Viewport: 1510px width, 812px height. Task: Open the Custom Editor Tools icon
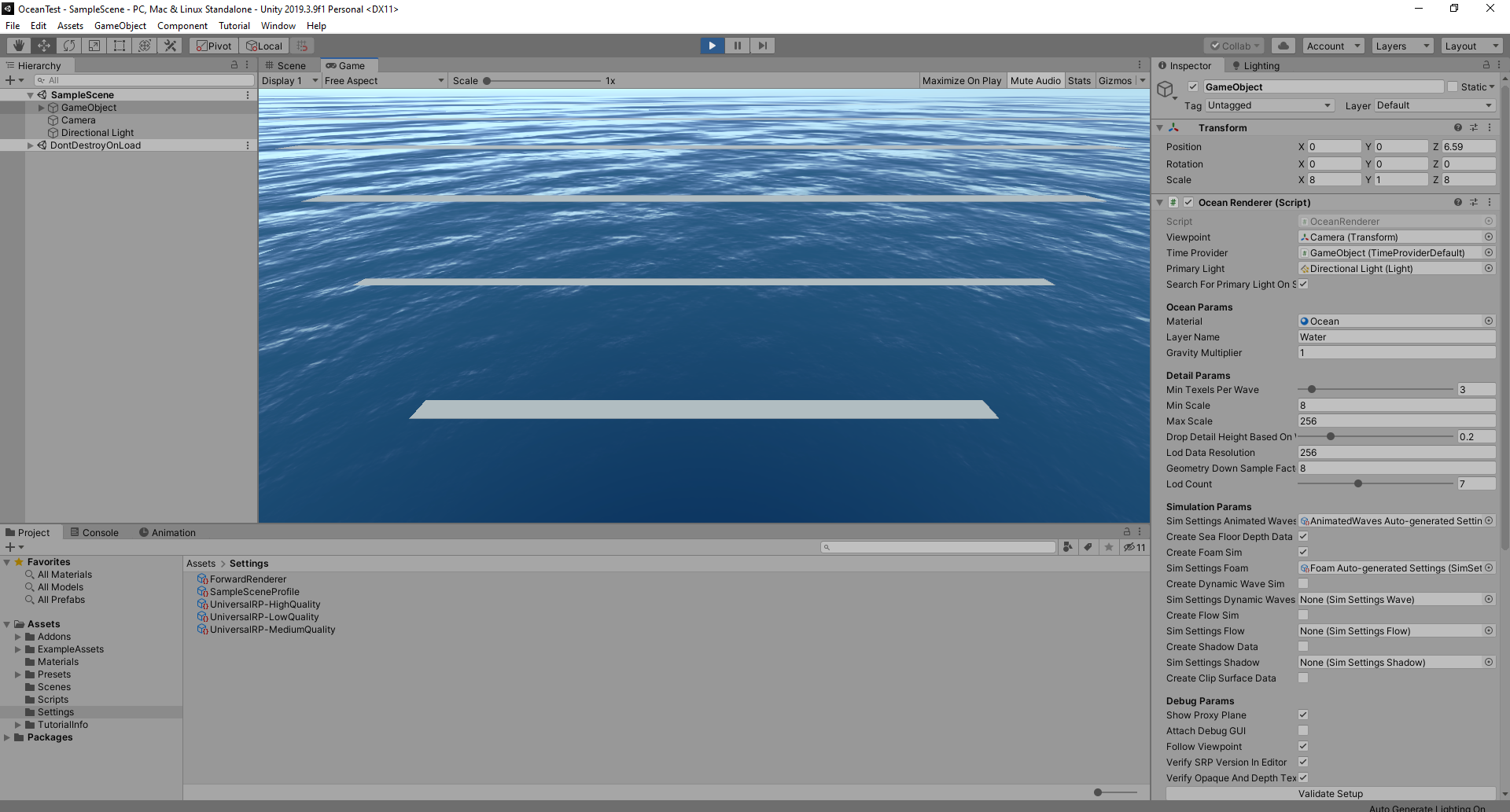coord(170,45)
